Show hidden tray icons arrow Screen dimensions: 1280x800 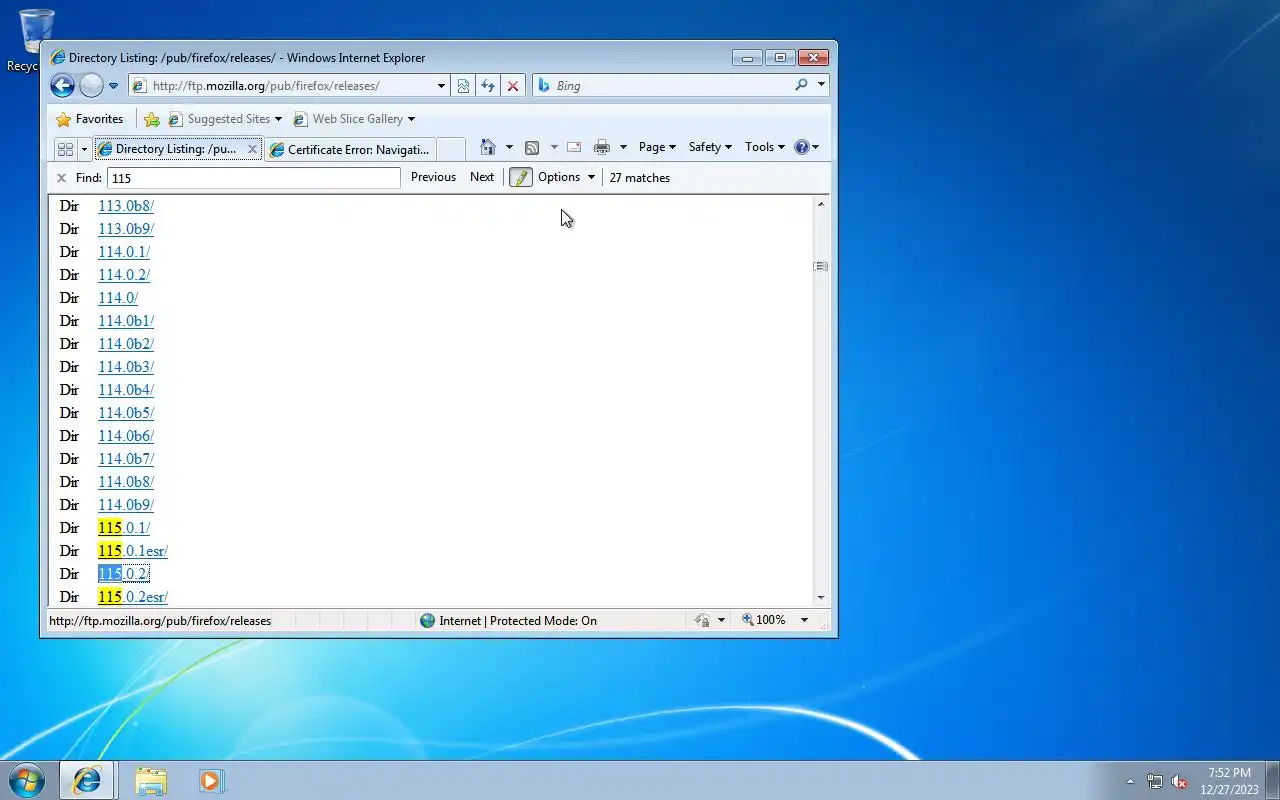[x=1131, y=782]
